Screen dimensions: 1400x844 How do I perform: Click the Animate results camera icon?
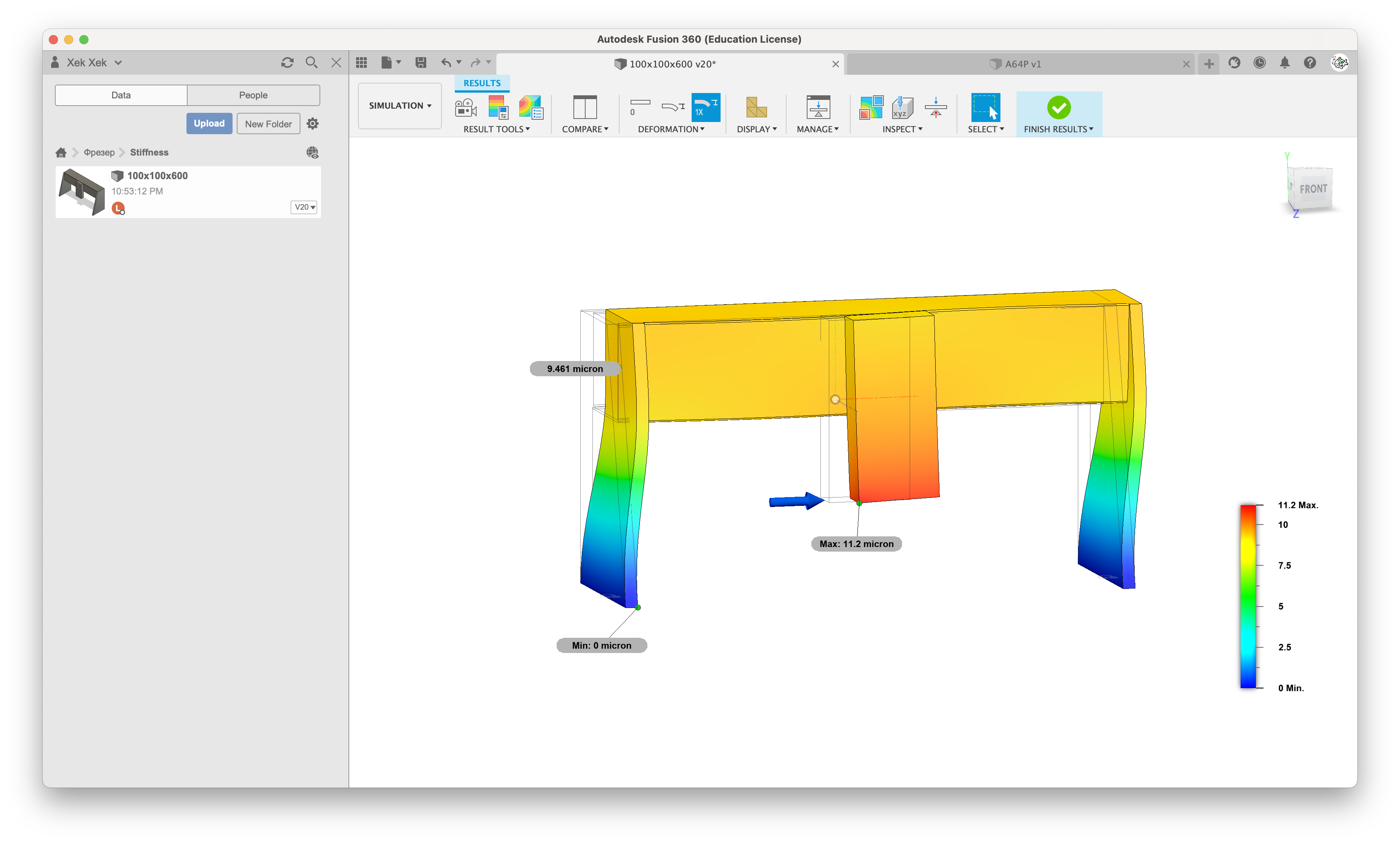(x=466, y=108)
